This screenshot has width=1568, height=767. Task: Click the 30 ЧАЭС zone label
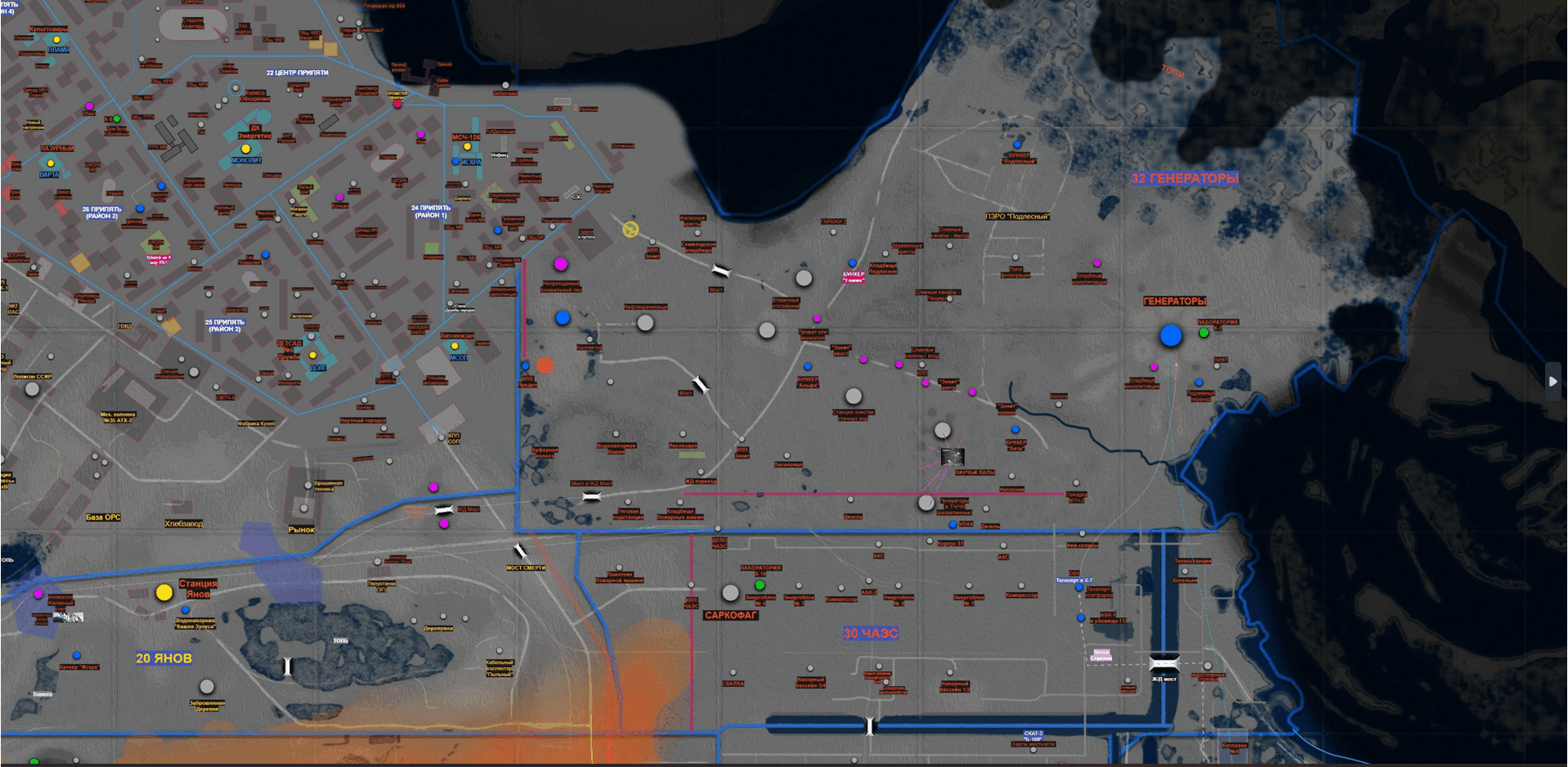coord(870,633)
